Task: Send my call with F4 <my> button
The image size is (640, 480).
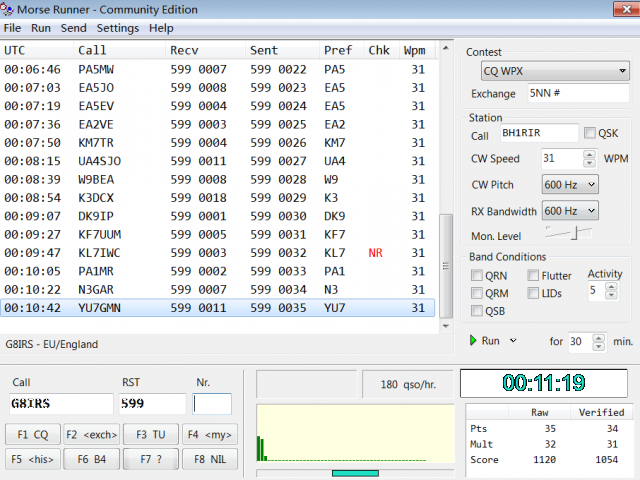Action: (x=210, y=435)
